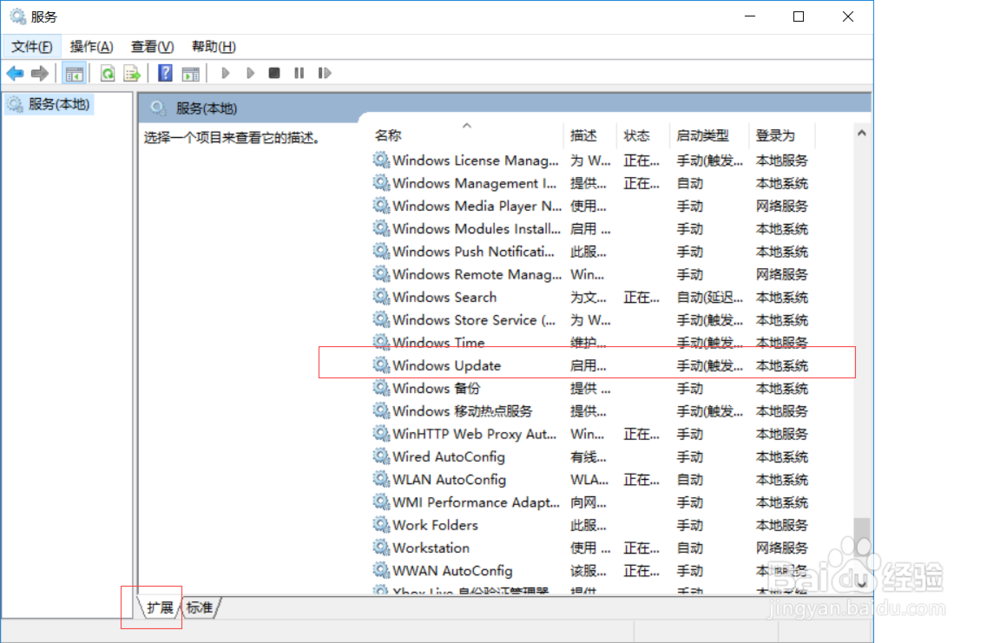Click the scroll down arrow of service list
The image size is (1000, 643).
(x=862, y=584)
